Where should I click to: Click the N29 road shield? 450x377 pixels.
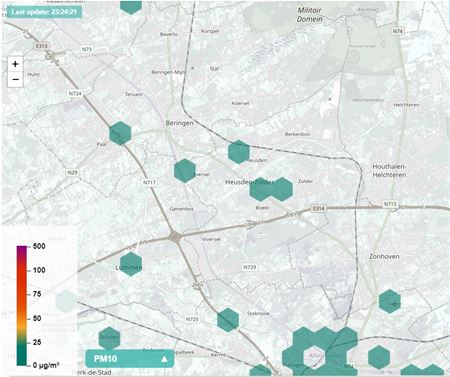coord(72,172)
